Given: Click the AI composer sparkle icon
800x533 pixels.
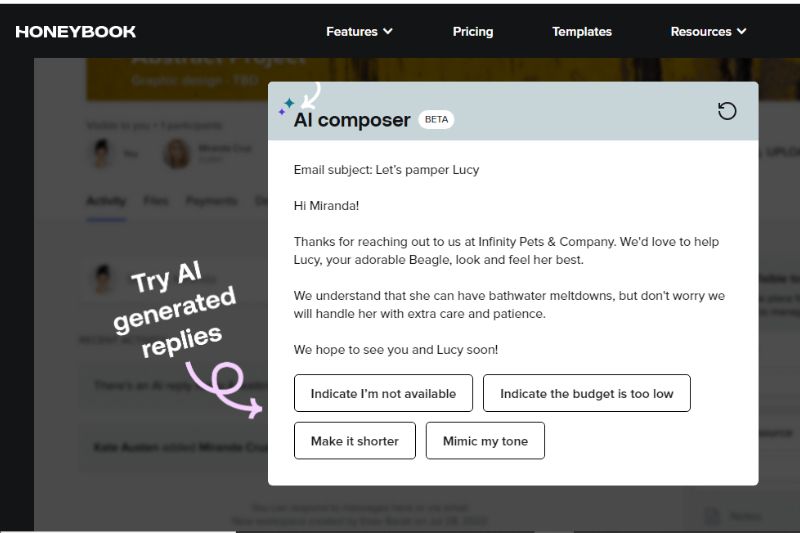Looking at the screenshot, I should pos(286,106).
